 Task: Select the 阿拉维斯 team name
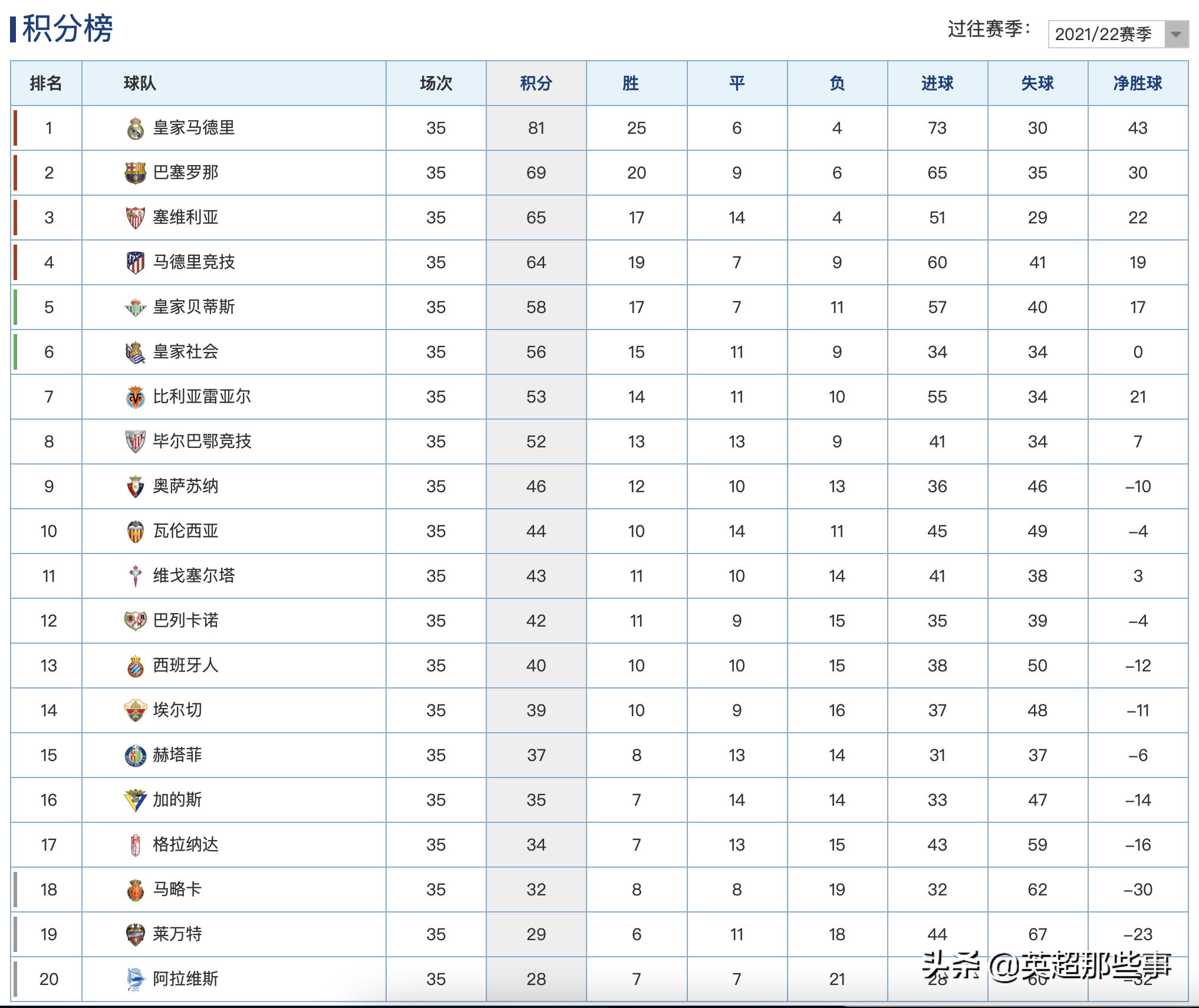(x=186, y=979)
